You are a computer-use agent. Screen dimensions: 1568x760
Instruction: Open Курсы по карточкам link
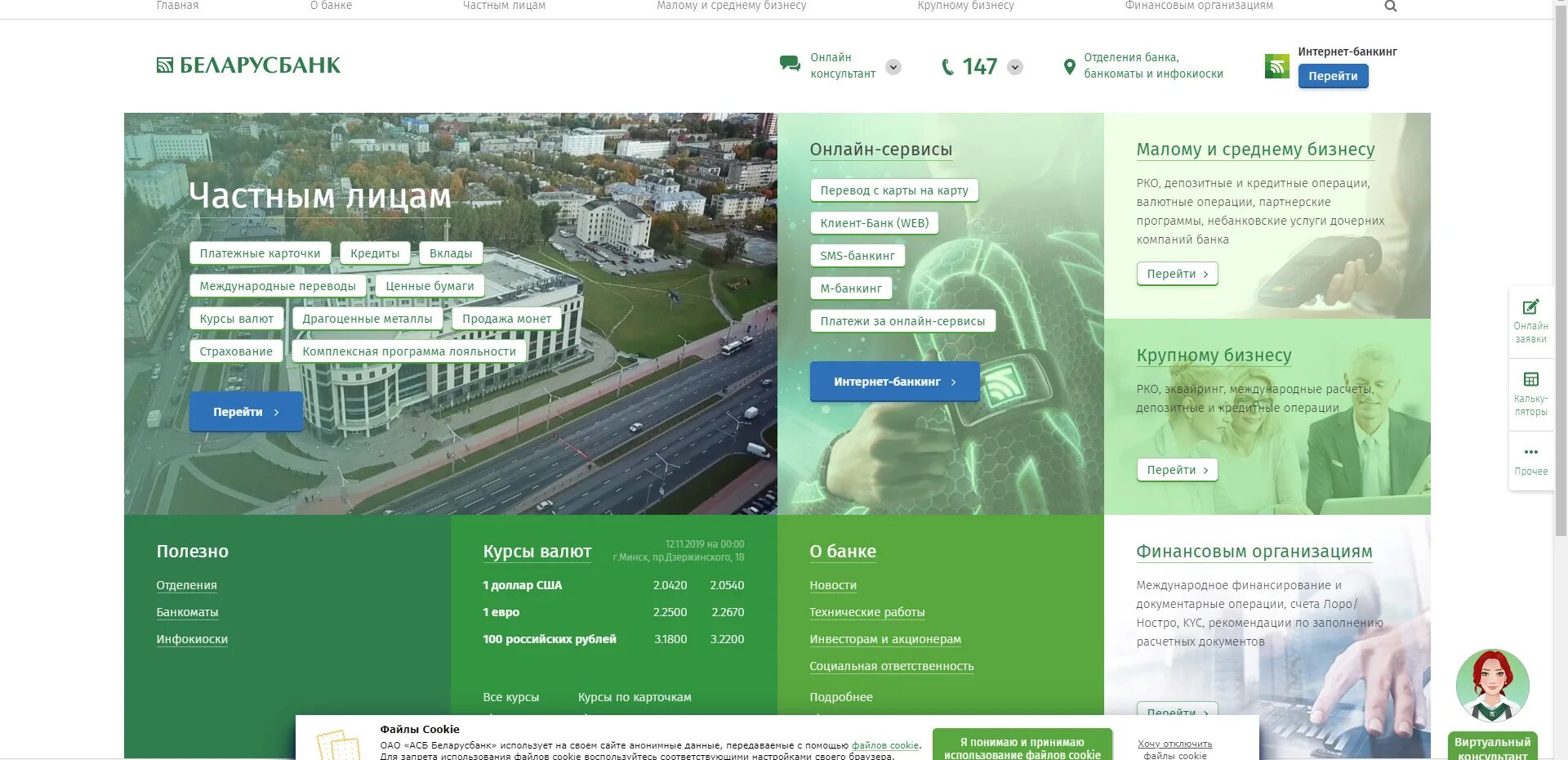pos(635,697)
